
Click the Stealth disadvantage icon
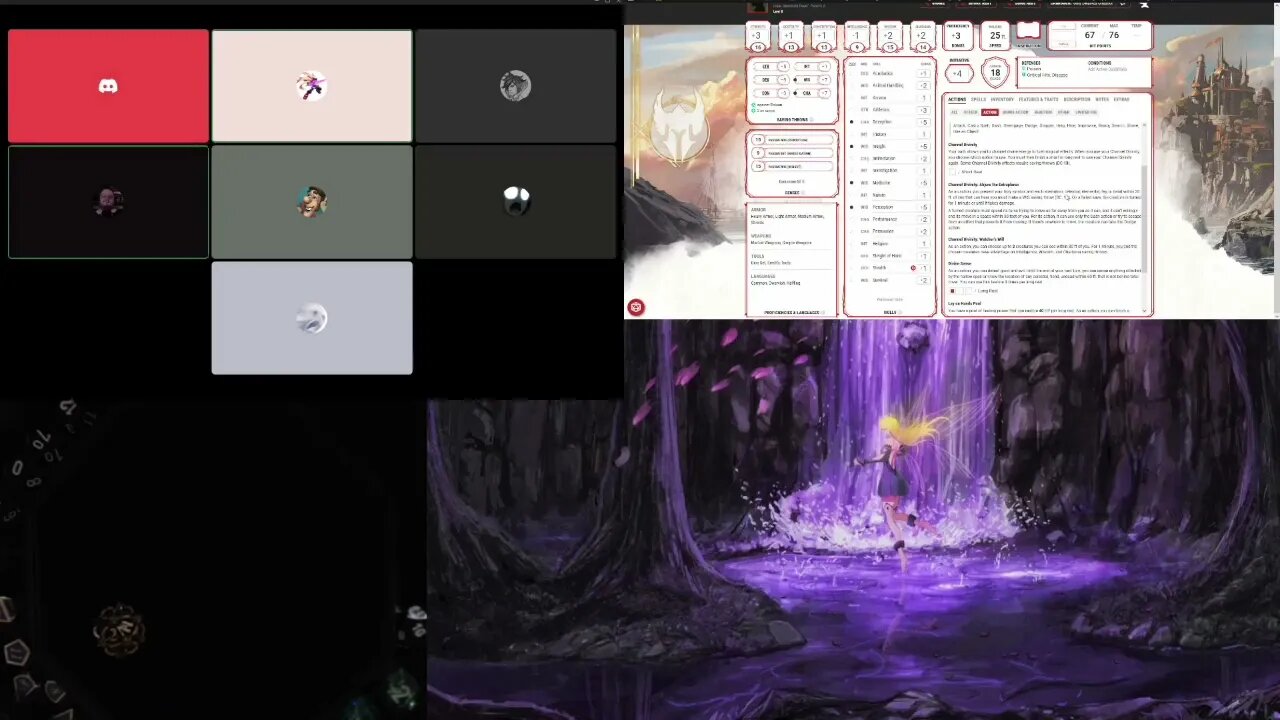pyautogui.click(x=913, y=268)
